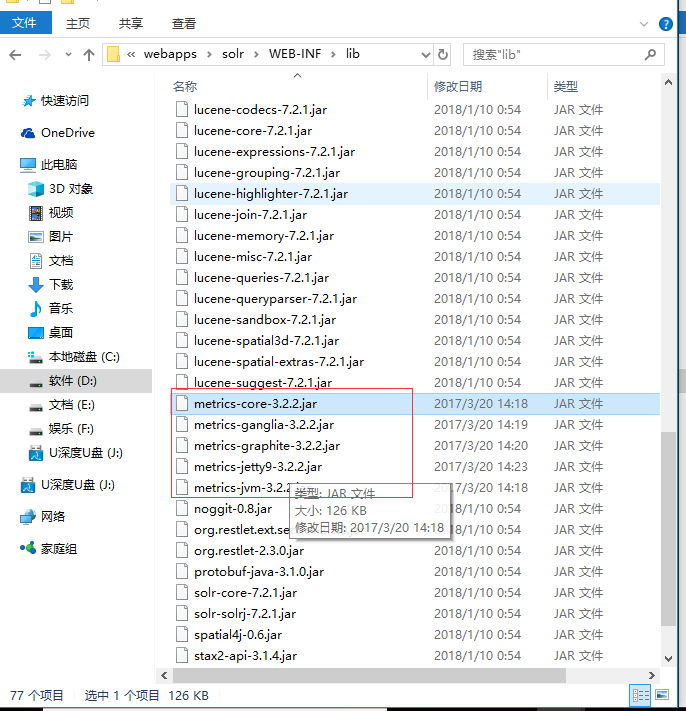The image size is (686, 711).
Task: Select metrics-jetty9-3.2.2.jar file
Action: click(x=258, y=467)
